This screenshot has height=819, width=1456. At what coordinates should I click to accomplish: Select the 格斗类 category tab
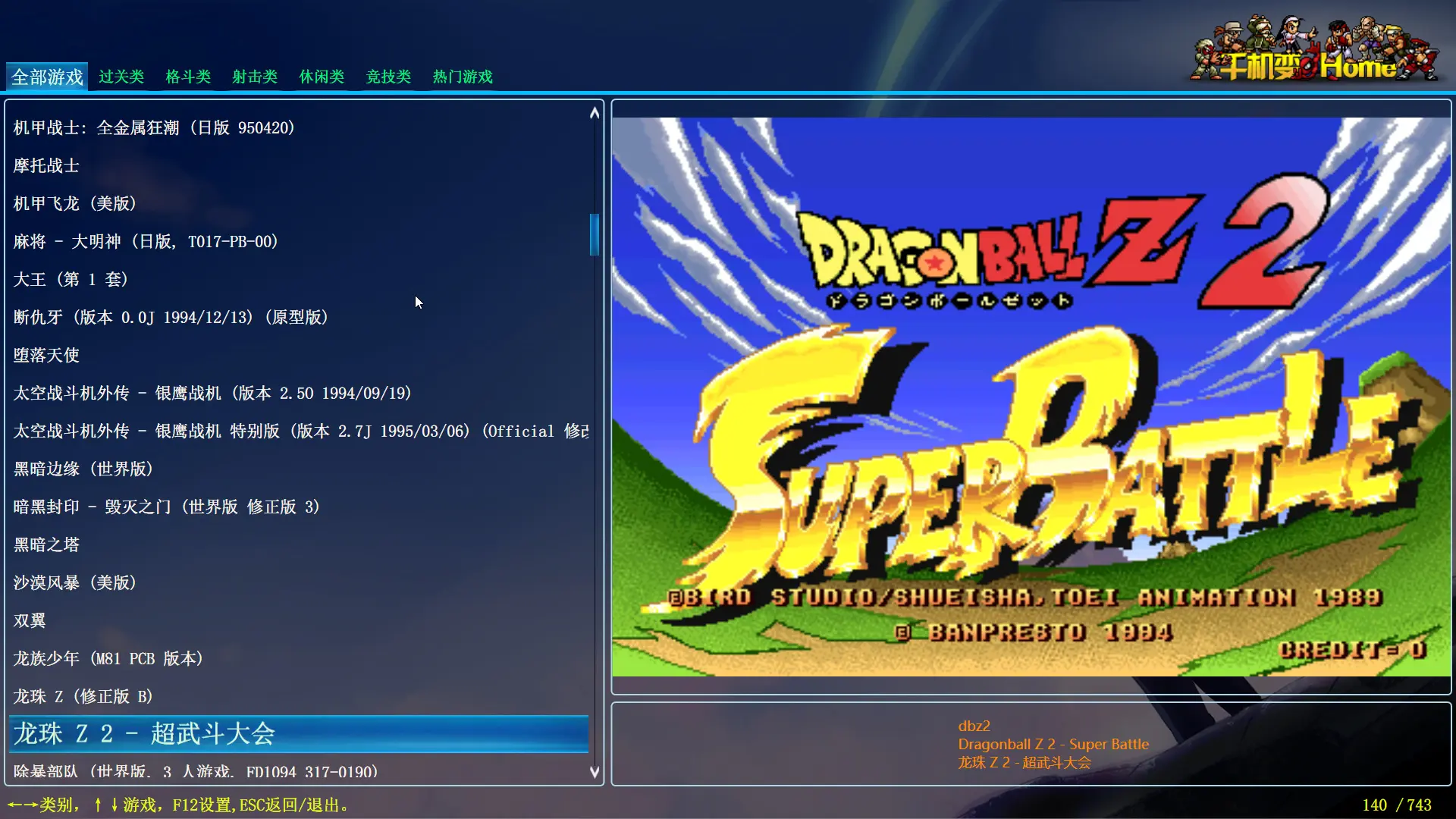[188, 77]
